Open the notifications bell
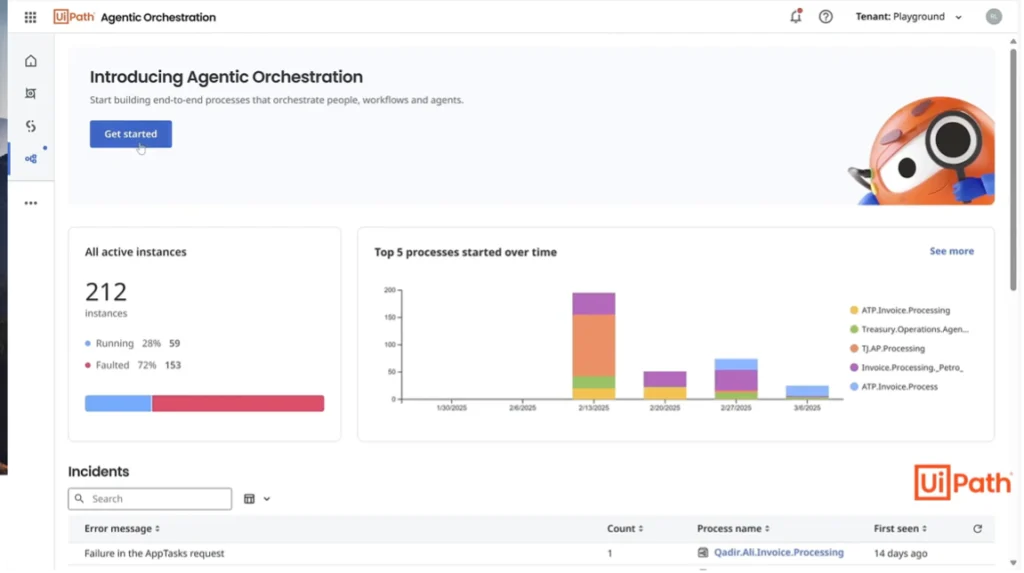The height and width of the screenshot is (573, 1024). pyautogui.click(x=795, y=16)
